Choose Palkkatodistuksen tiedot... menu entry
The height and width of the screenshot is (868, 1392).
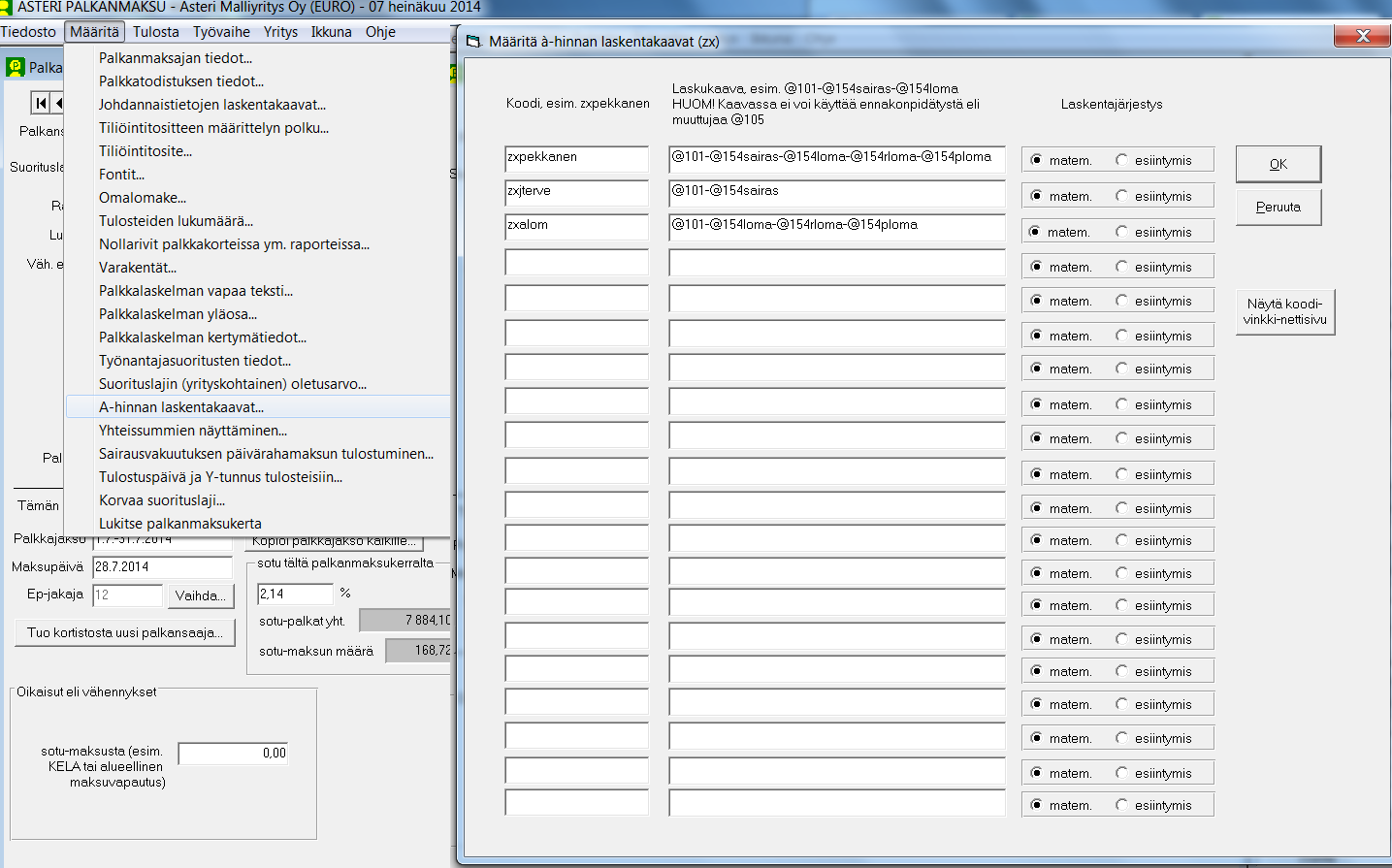[x=258, y=81]
